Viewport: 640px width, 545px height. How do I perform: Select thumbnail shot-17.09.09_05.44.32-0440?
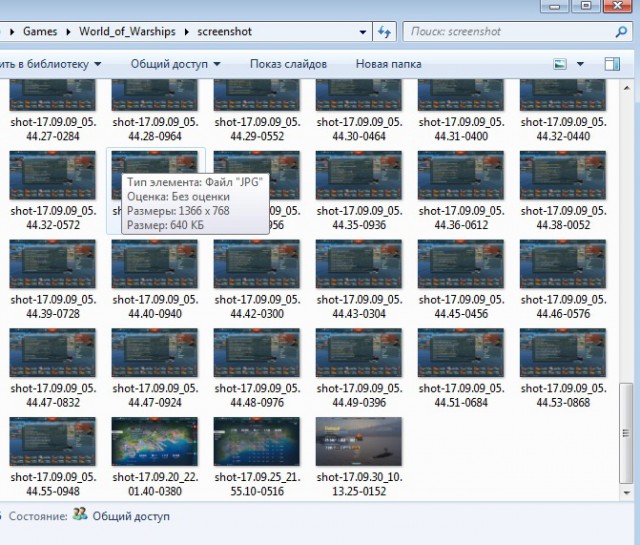(x=563, y=95)
